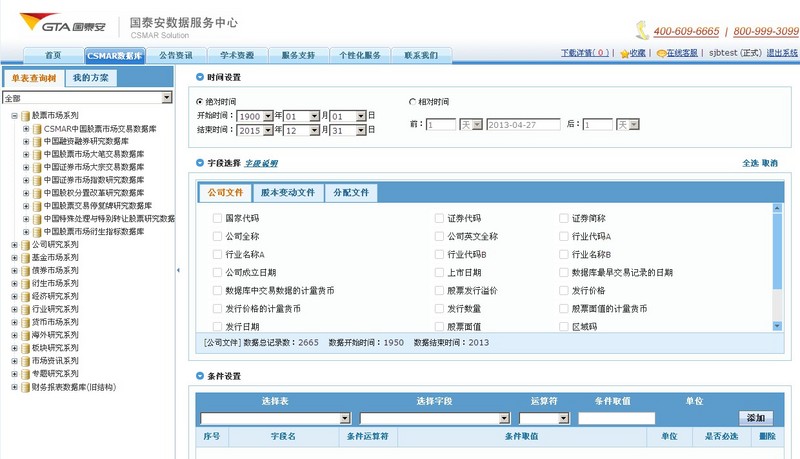Click stacked-database icon beside 基金市场系列
This screenshot has height=459, width=800.
pos(26,258)
